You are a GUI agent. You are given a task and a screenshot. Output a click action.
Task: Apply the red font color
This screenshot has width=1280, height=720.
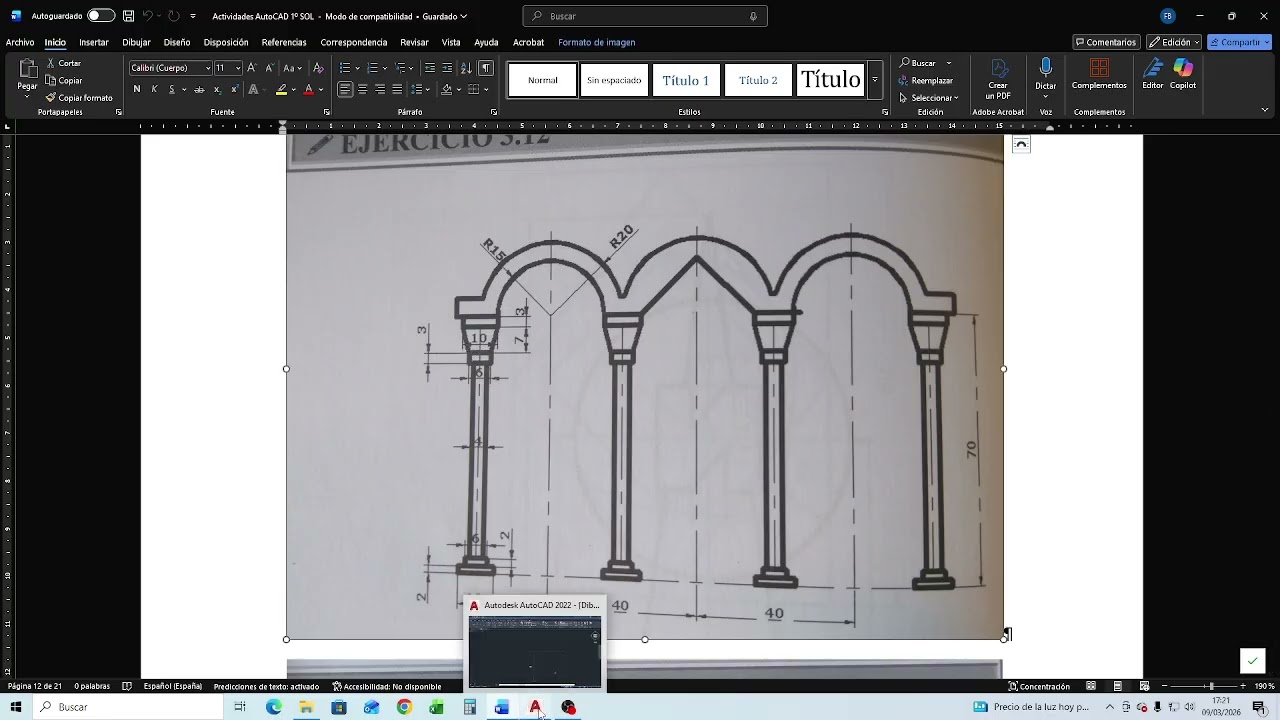pos(308,89)
